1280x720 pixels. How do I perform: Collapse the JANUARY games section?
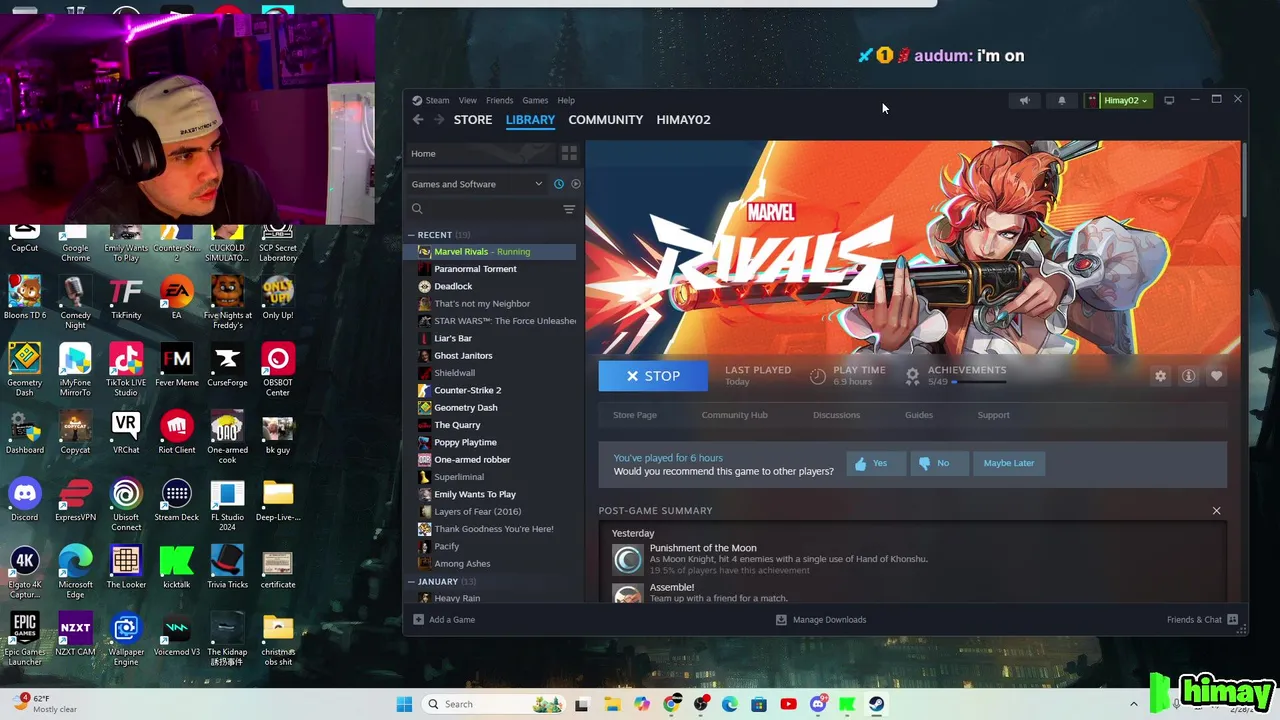[x=411, y=582]
